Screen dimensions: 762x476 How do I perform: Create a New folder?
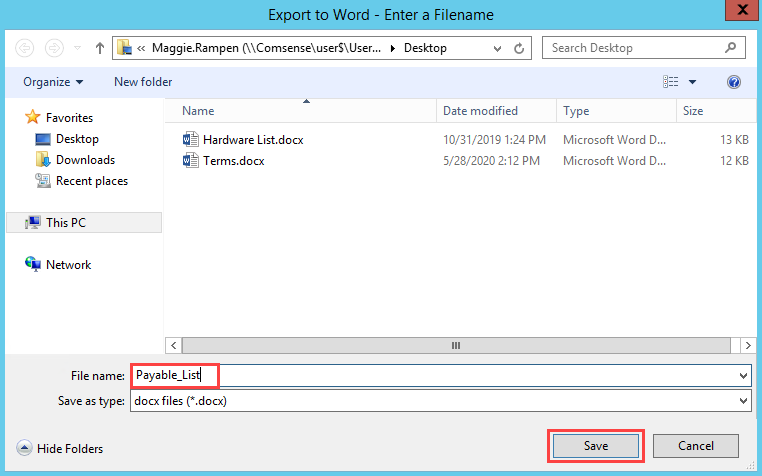143,82
